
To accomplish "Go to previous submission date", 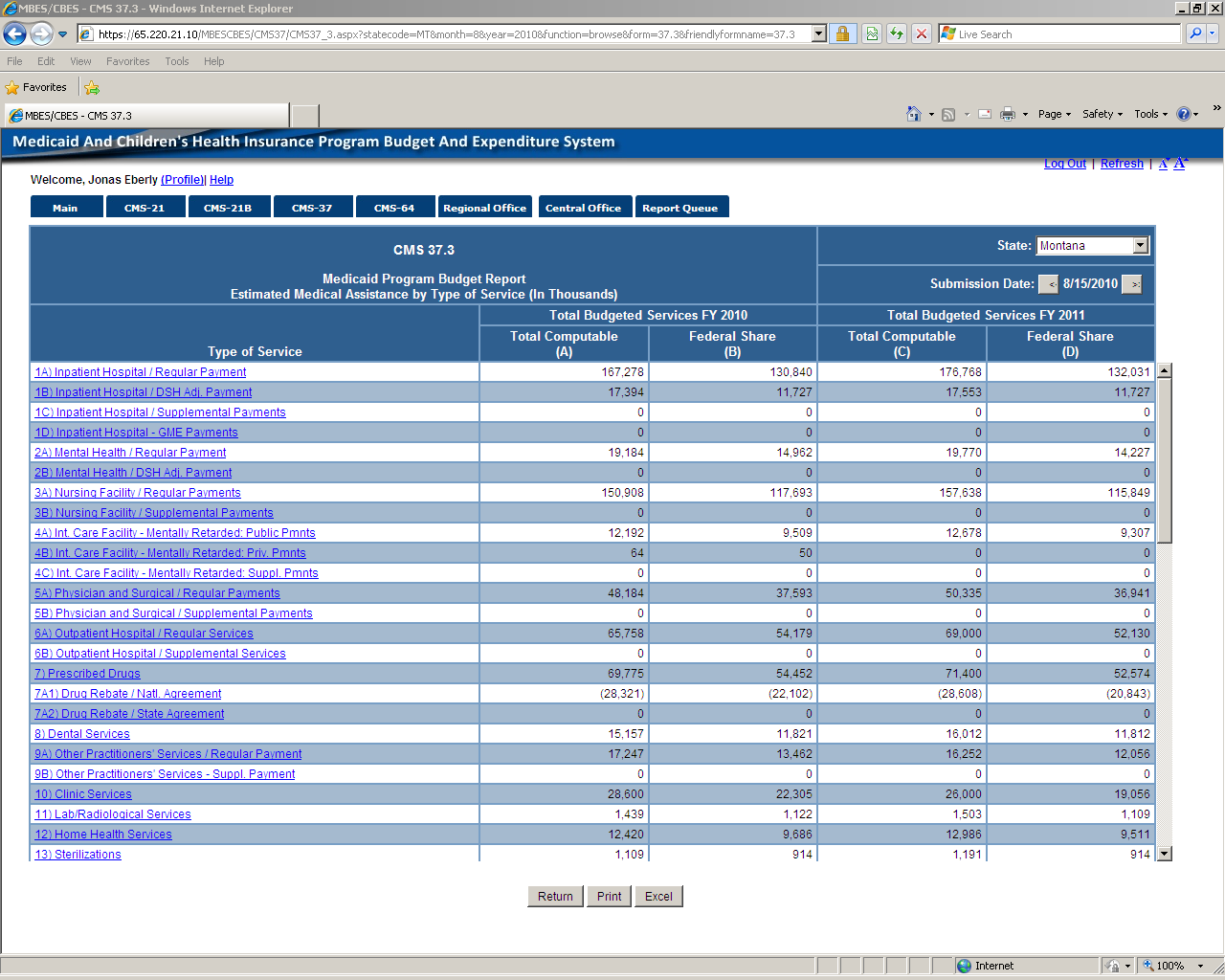I will [x=1049, y=284].
